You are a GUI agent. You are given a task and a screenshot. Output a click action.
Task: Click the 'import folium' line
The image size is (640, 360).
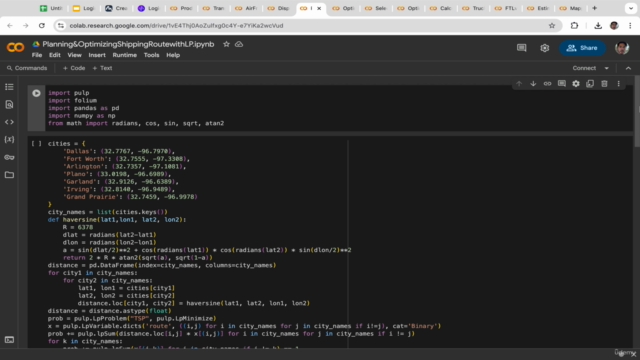pyautogui.click(x=72, y=100)
